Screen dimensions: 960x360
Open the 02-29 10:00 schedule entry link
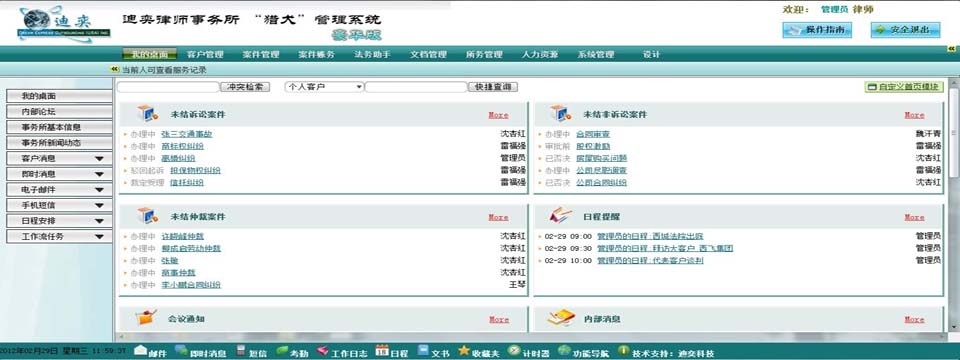click(x=650, y=261)
